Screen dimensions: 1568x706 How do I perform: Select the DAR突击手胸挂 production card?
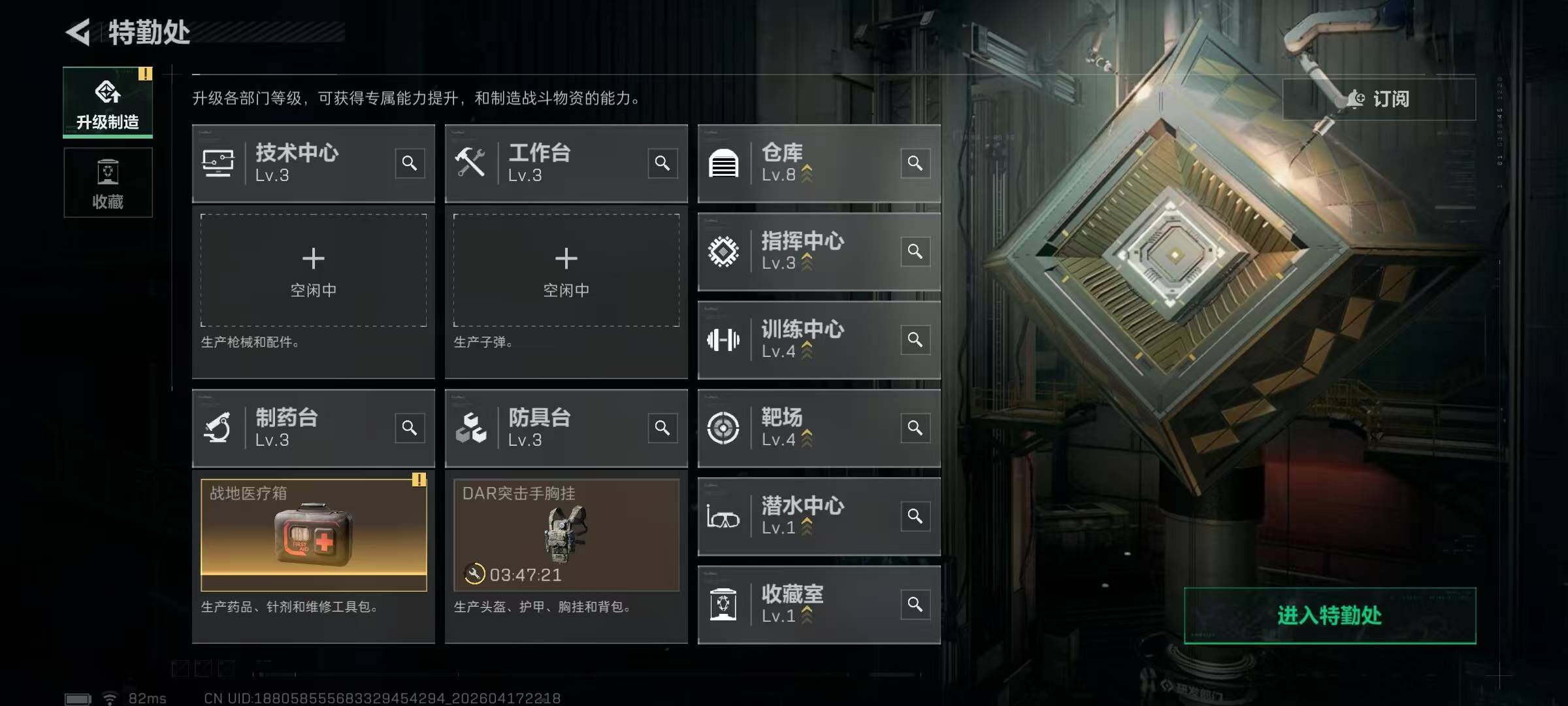(x=566, y=535)
